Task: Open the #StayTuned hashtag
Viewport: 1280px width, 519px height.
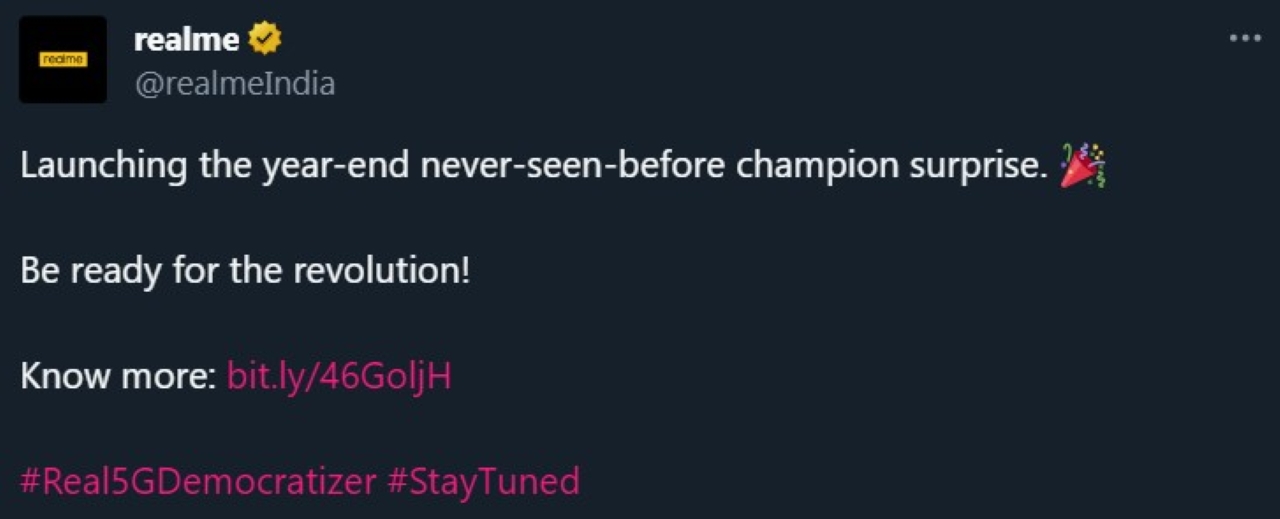Action: point(483,481)
